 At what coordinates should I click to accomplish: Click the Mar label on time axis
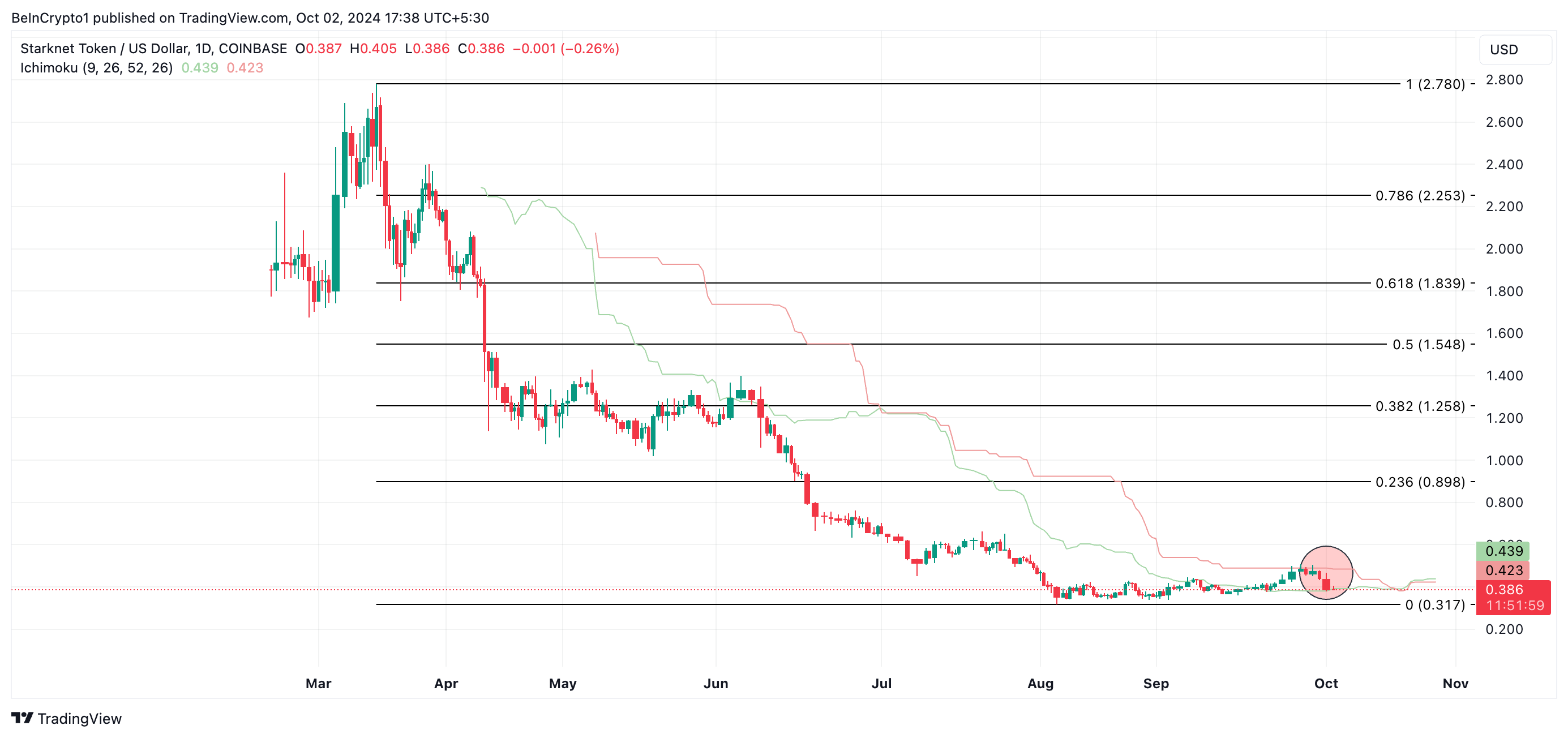318,683
